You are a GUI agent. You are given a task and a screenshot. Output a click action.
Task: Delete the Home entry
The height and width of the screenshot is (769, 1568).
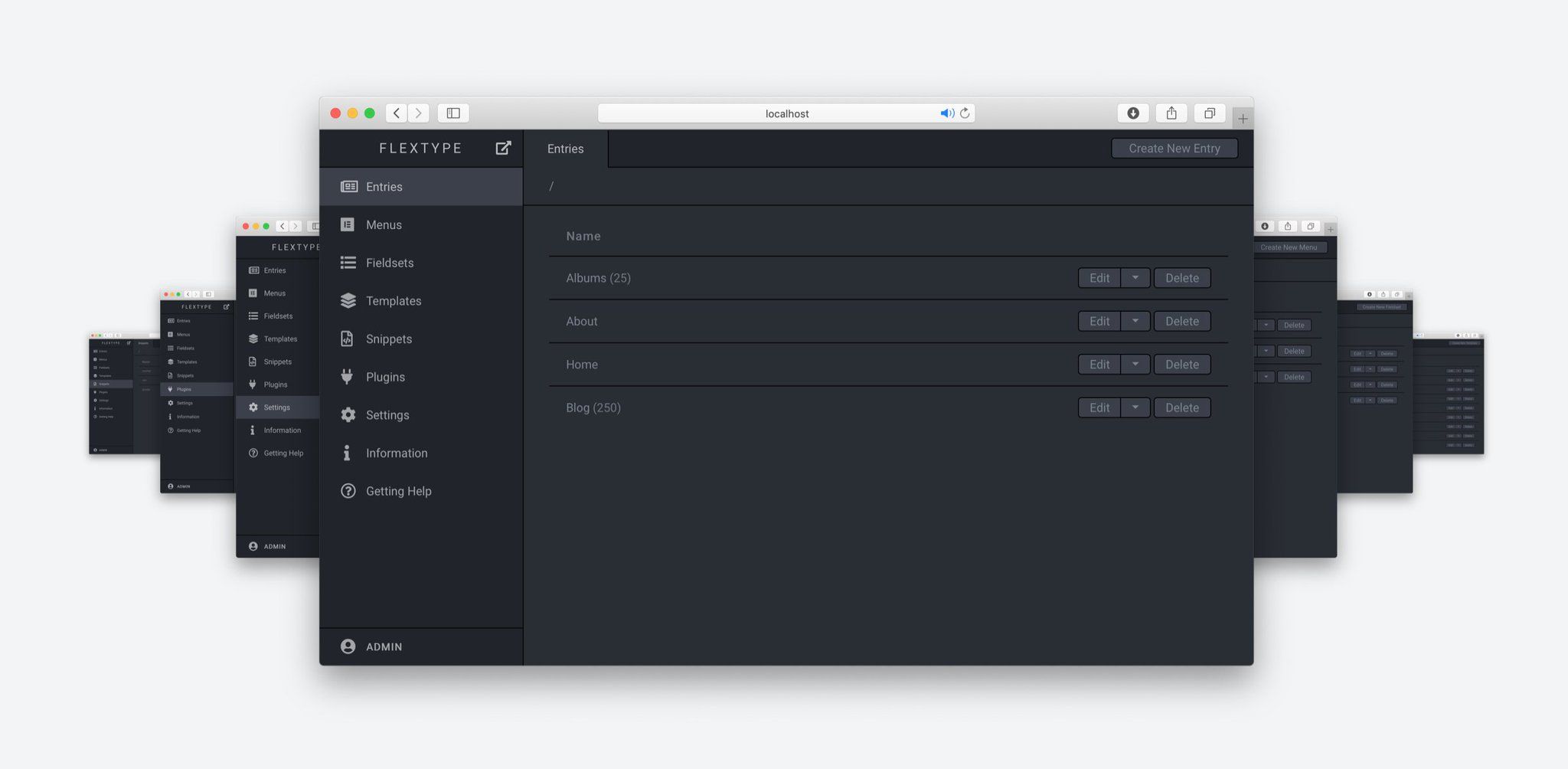point(1181,365)
